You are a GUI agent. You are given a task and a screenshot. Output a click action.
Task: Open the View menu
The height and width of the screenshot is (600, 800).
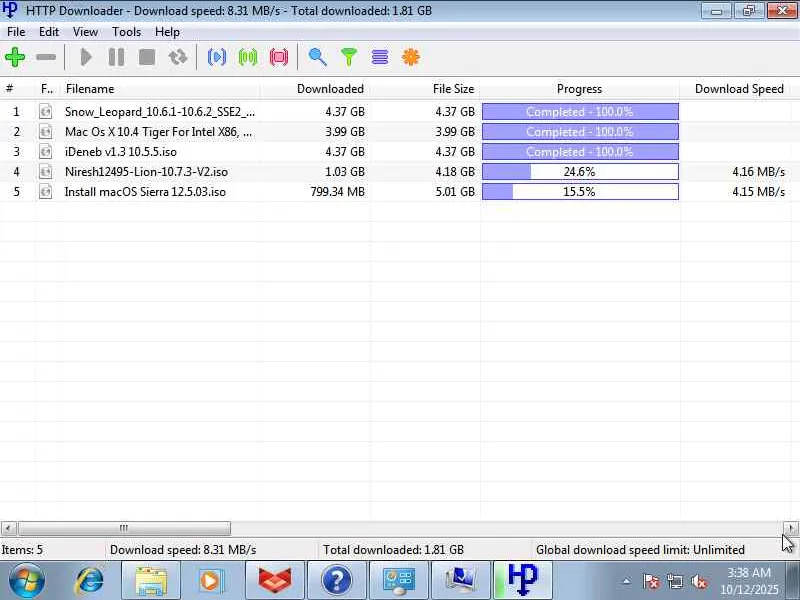tap(85, 32)
